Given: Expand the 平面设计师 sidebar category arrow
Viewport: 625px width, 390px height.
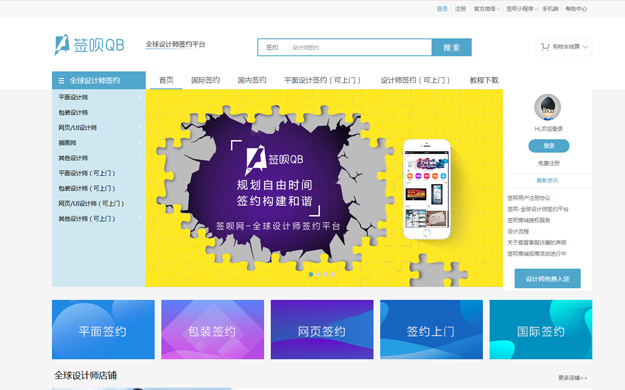Looking at the screenshot, I should 139,97.
